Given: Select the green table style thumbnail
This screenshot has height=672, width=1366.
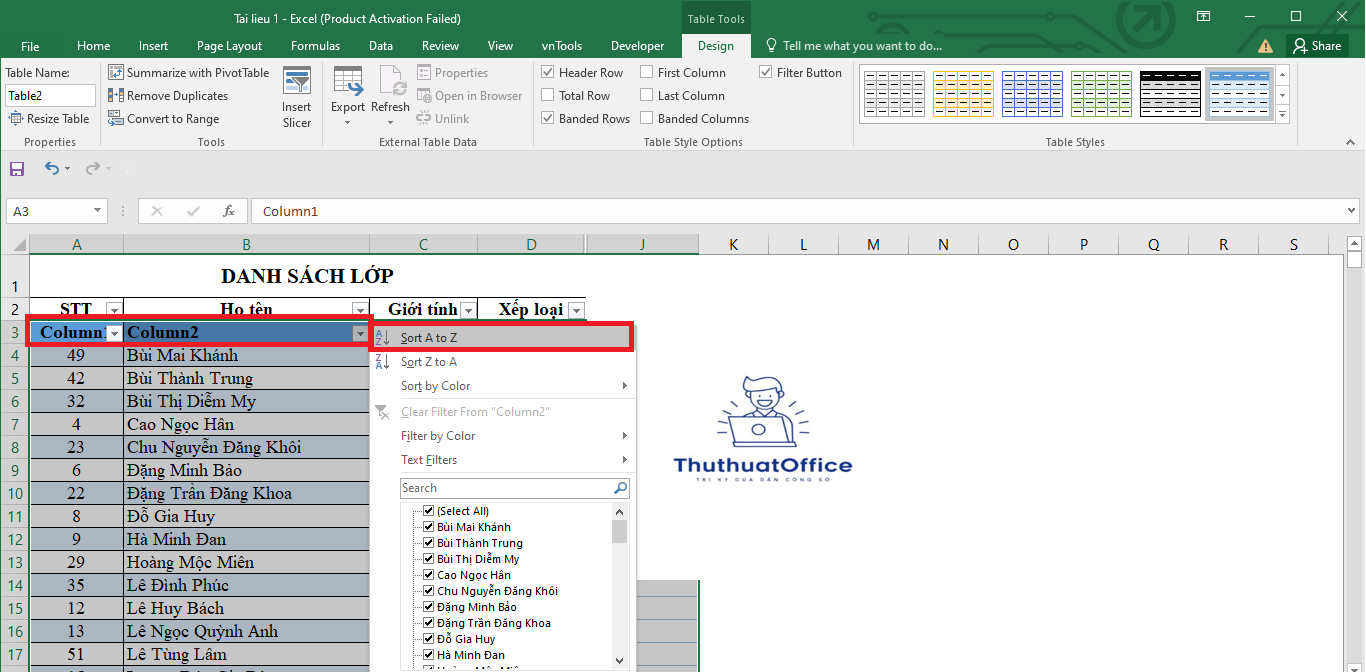Looking at the screenshot, I should click(x=1101, y=94).
